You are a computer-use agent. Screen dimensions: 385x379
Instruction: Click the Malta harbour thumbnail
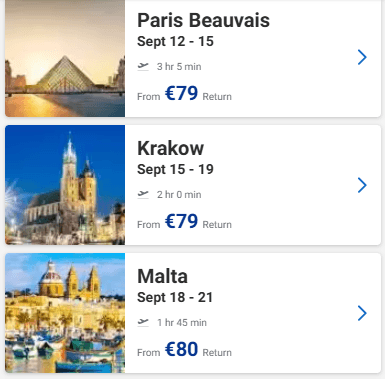65,313
